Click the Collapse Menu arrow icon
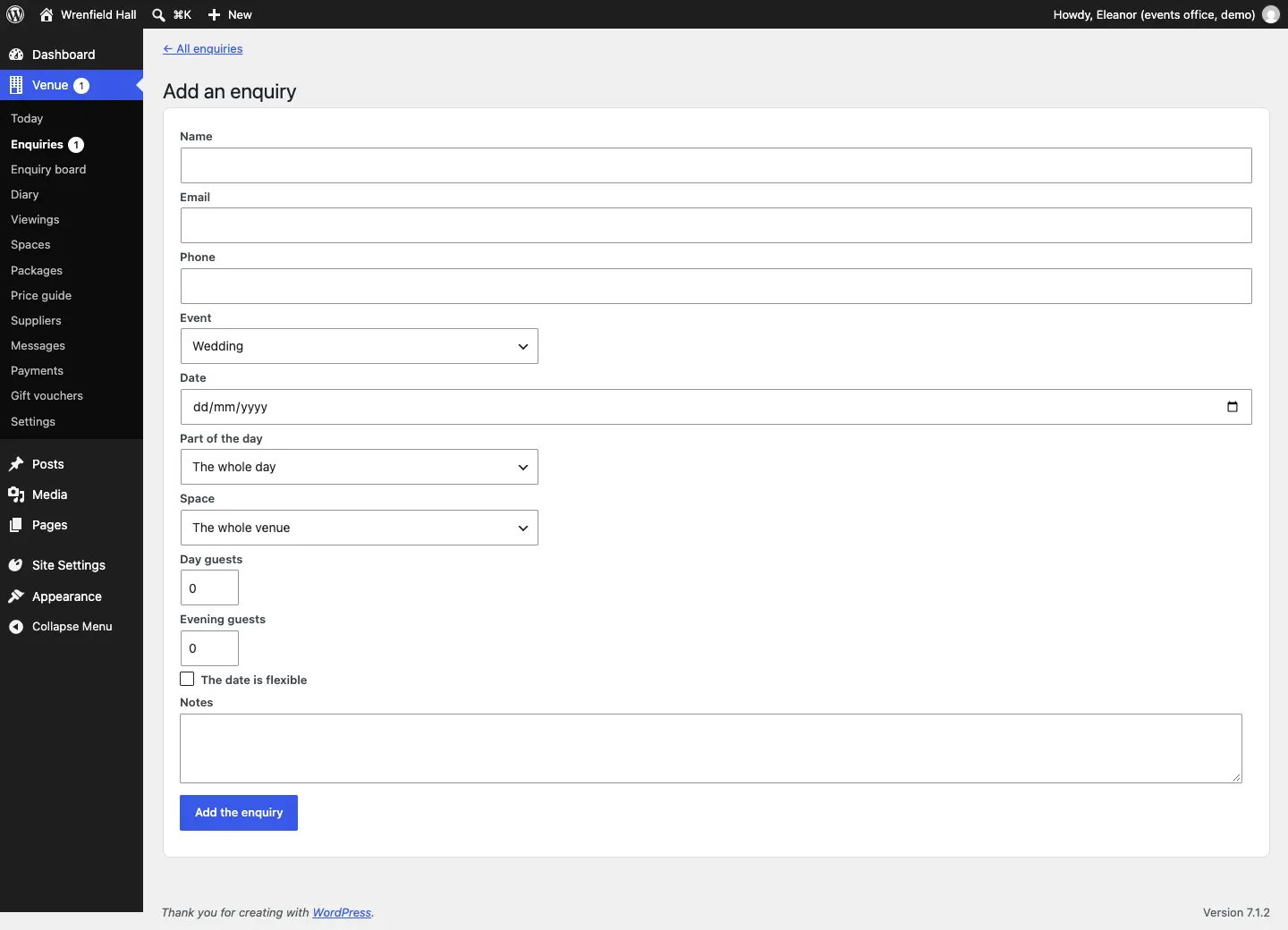The height and width of the screenshot is (930, 1288). pos(16,627)
